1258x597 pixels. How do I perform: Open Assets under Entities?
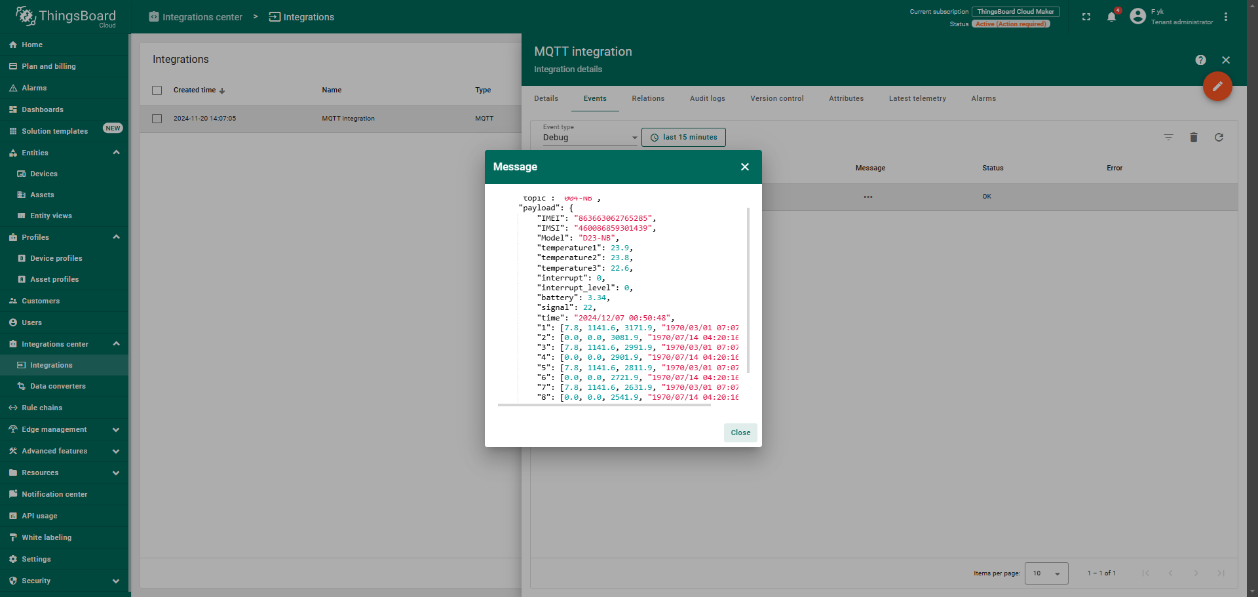click(x=64, y=195)
